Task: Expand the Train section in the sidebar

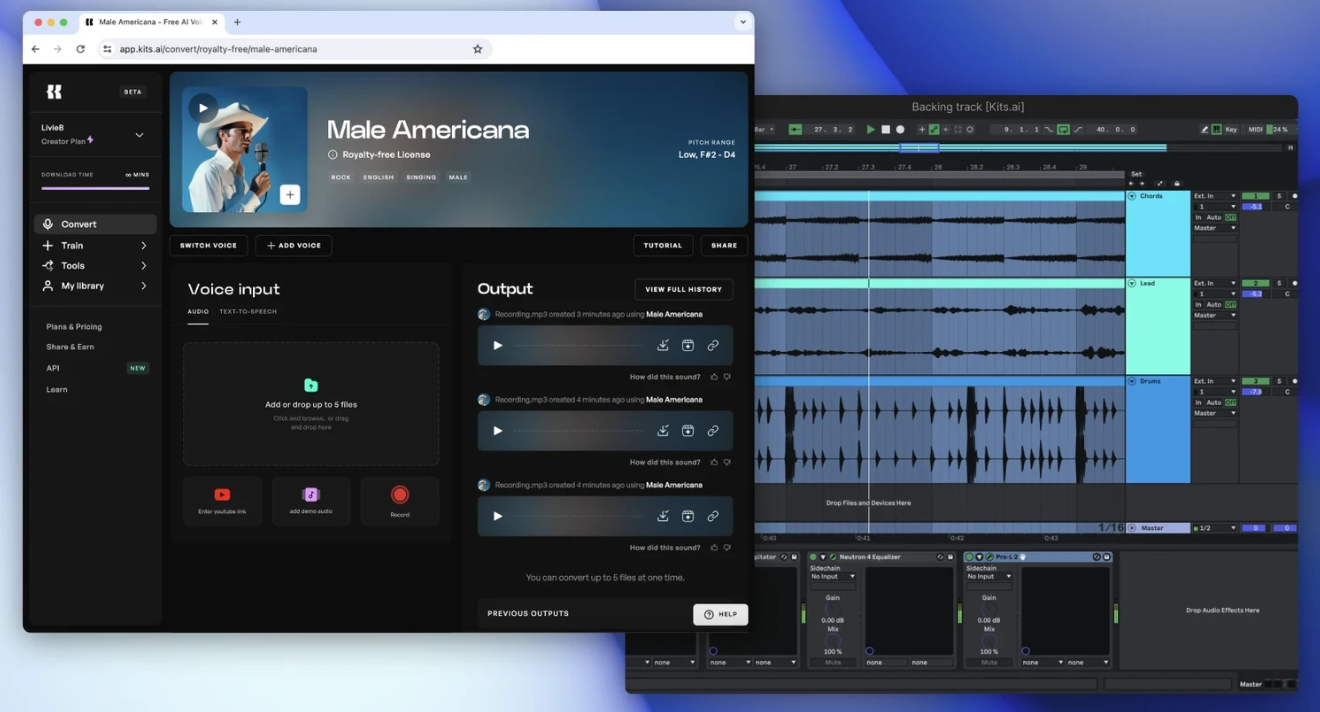Action: 70,245
